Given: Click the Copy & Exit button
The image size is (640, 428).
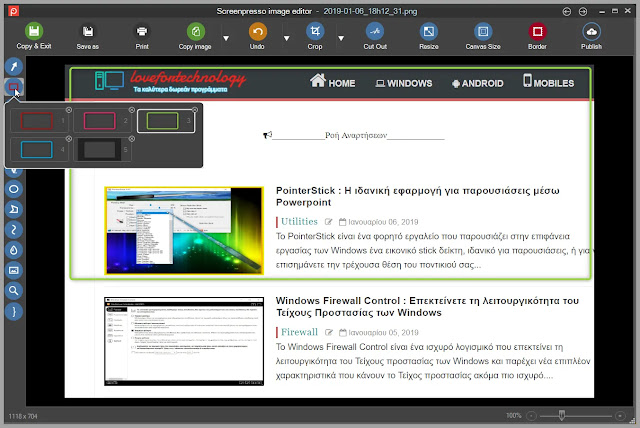Looking at the screenshot, I should click(x=34, y=36).
